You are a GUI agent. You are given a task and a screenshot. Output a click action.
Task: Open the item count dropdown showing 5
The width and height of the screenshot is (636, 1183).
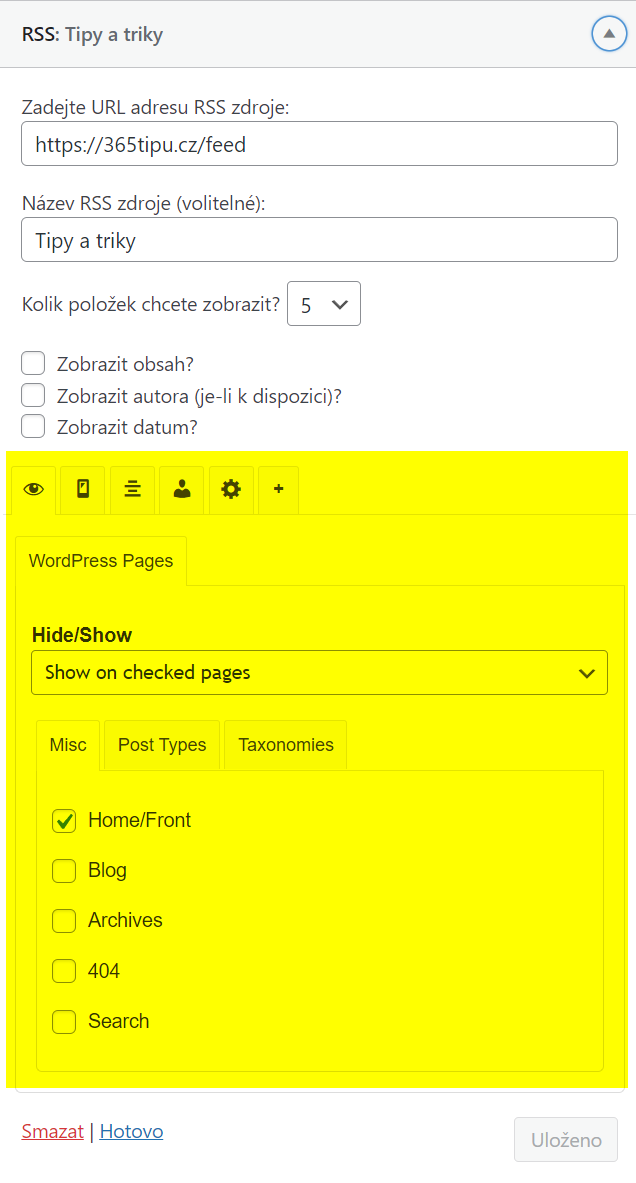pyautogui.click(x=324, y=304)
